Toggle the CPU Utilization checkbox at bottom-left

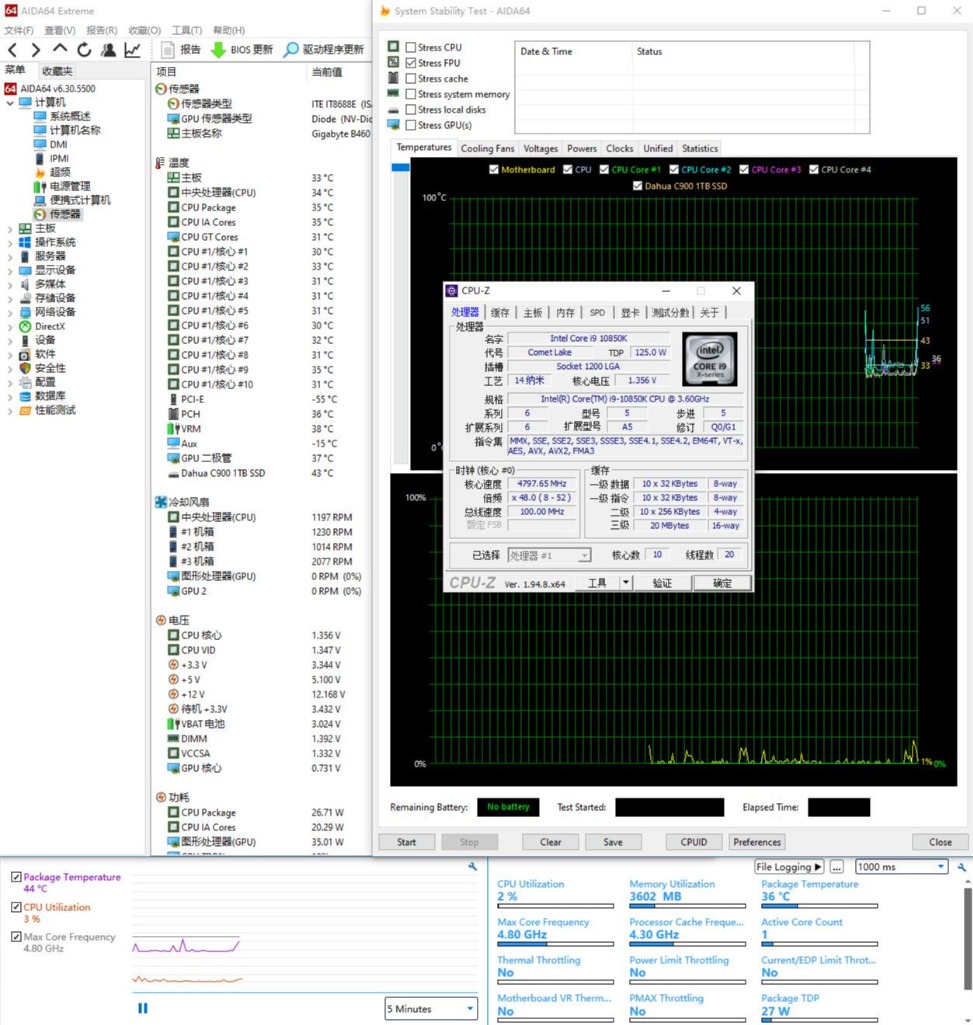point(16,907)
